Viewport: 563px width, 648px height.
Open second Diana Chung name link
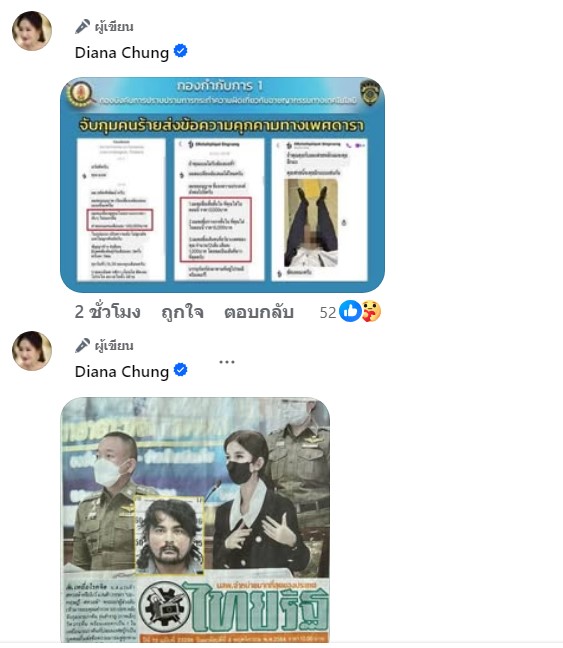pos(122,372)
